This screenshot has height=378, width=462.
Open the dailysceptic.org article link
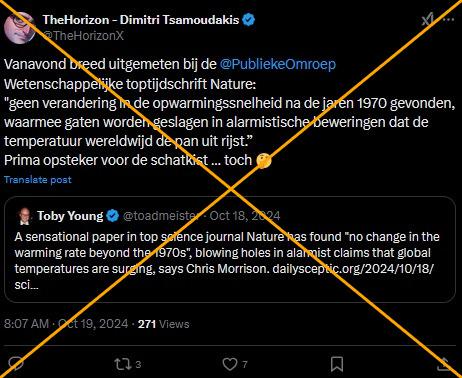click(x=353, y=269)
